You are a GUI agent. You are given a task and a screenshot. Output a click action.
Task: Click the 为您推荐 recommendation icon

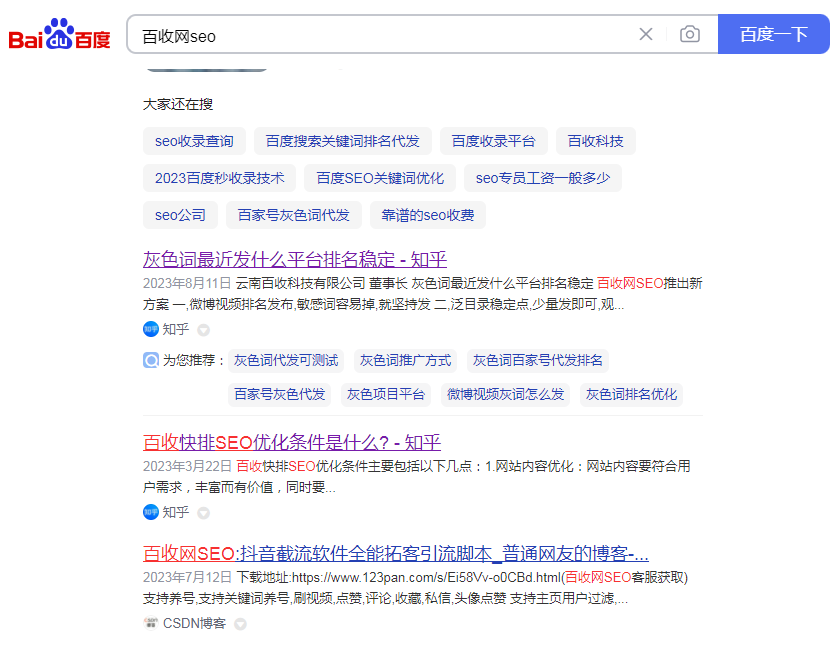click(x=151, y=360)
